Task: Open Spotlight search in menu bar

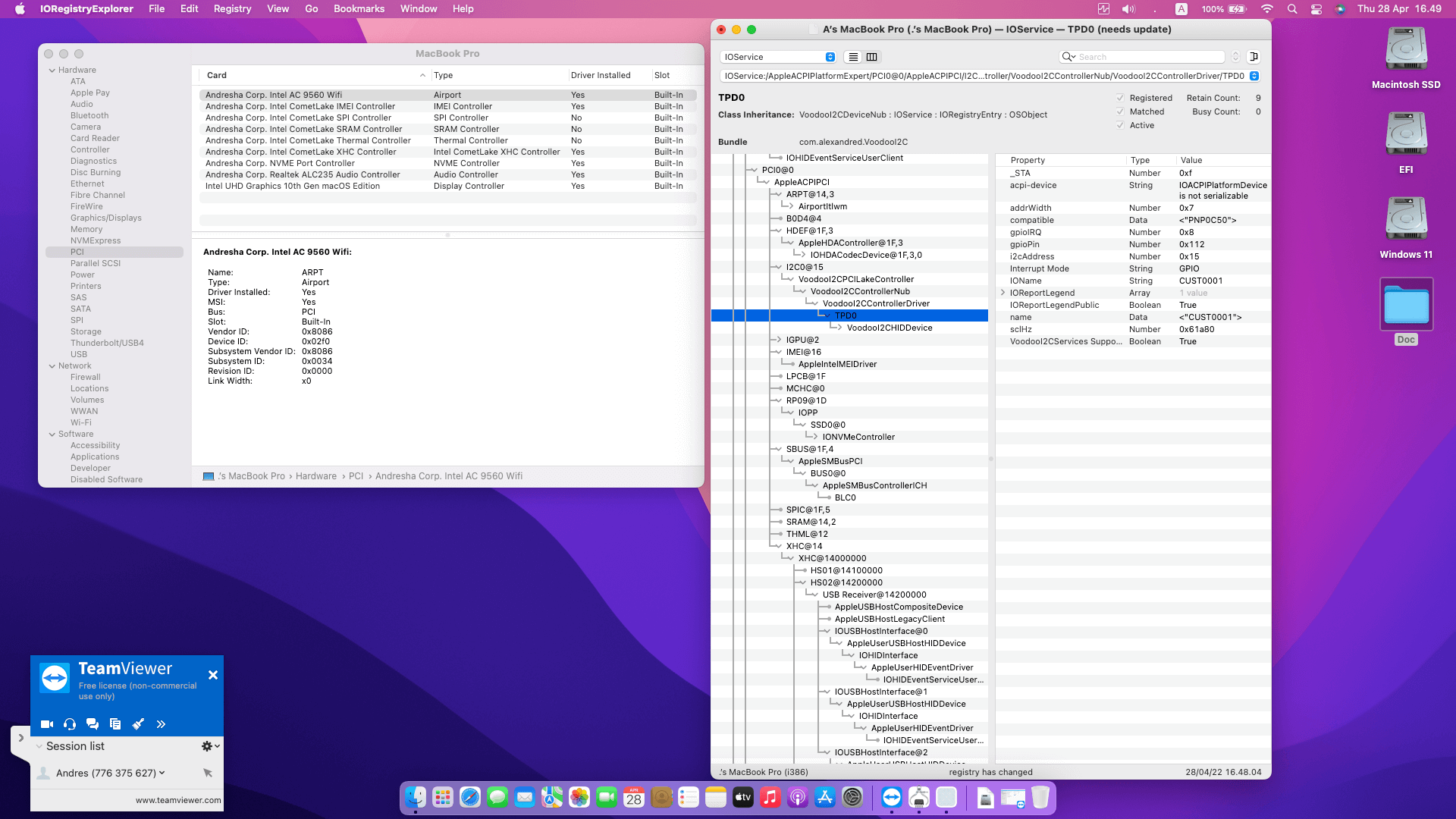Action: point(1292,9)
